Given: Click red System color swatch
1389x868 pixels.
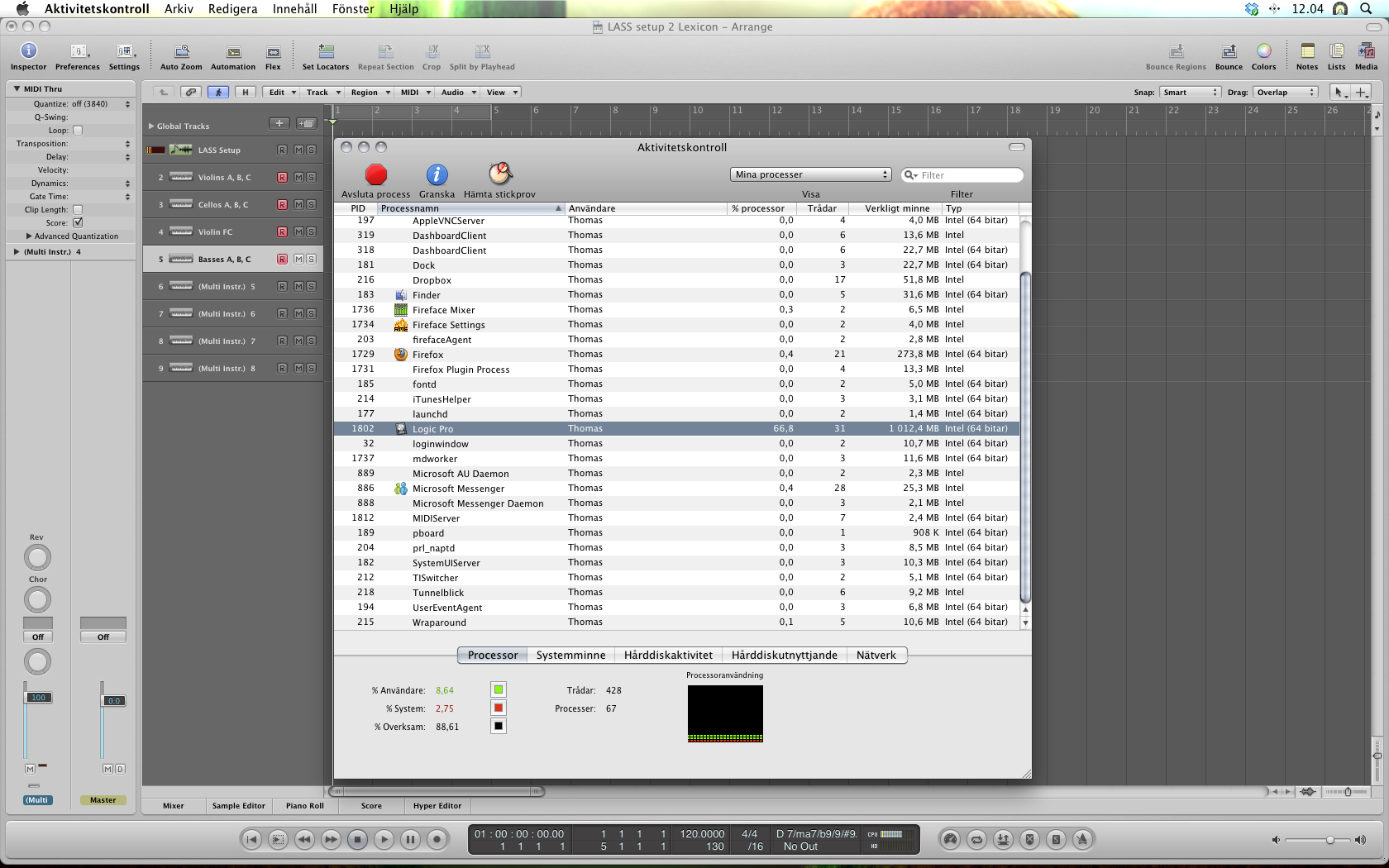Looking at the screenshot, I should 498,708.
